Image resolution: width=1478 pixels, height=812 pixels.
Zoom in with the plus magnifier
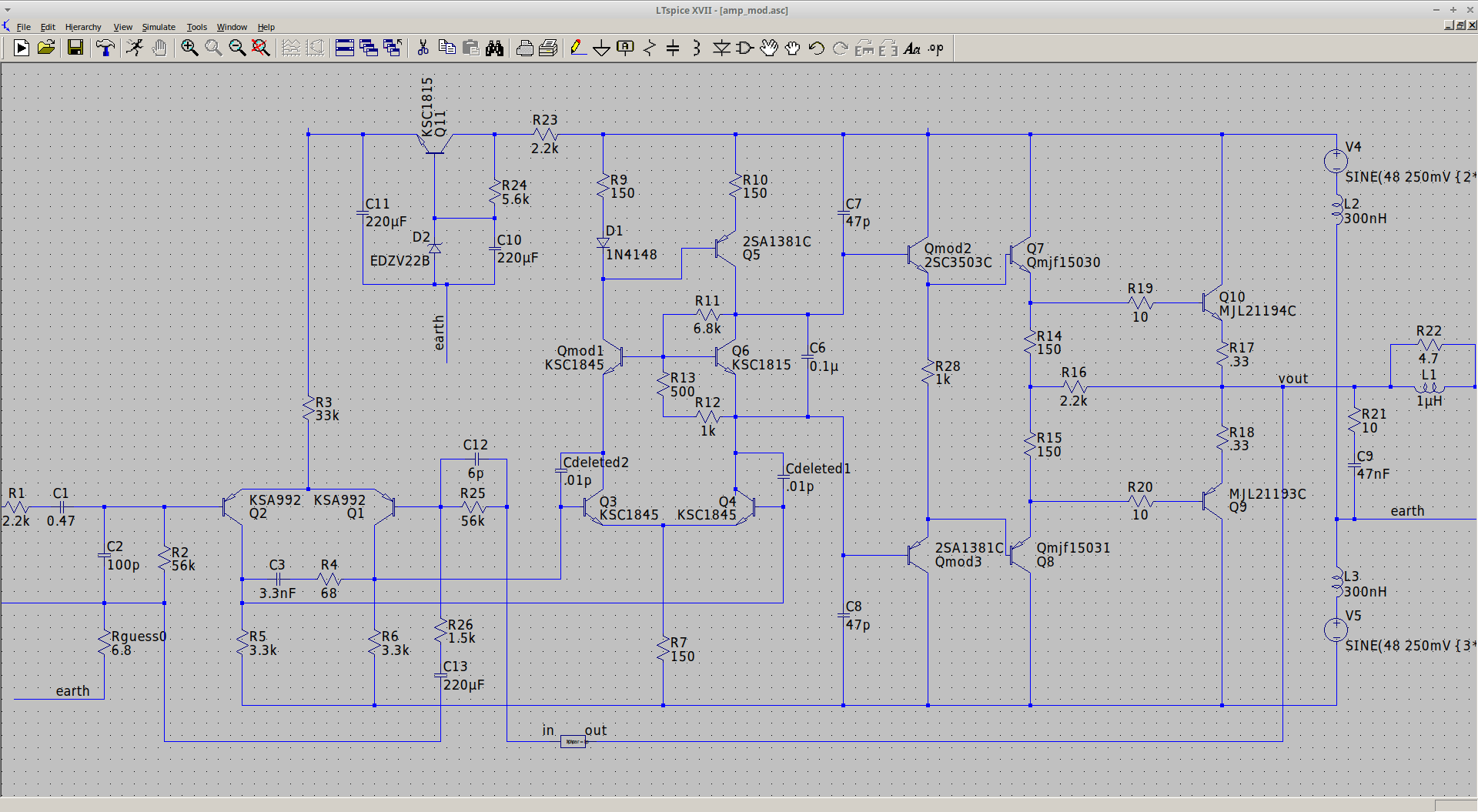click(189, 48)
